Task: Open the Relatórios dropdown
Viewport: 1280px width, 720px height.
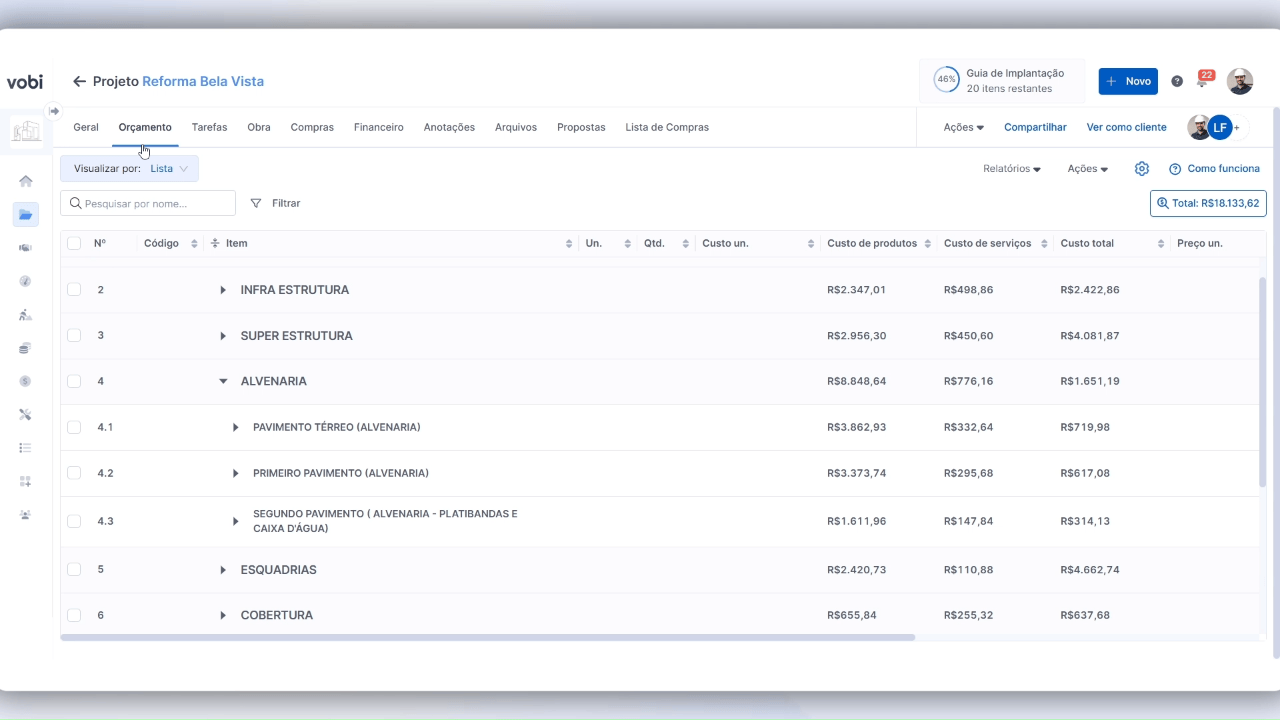Action: tap(1012, 169)
